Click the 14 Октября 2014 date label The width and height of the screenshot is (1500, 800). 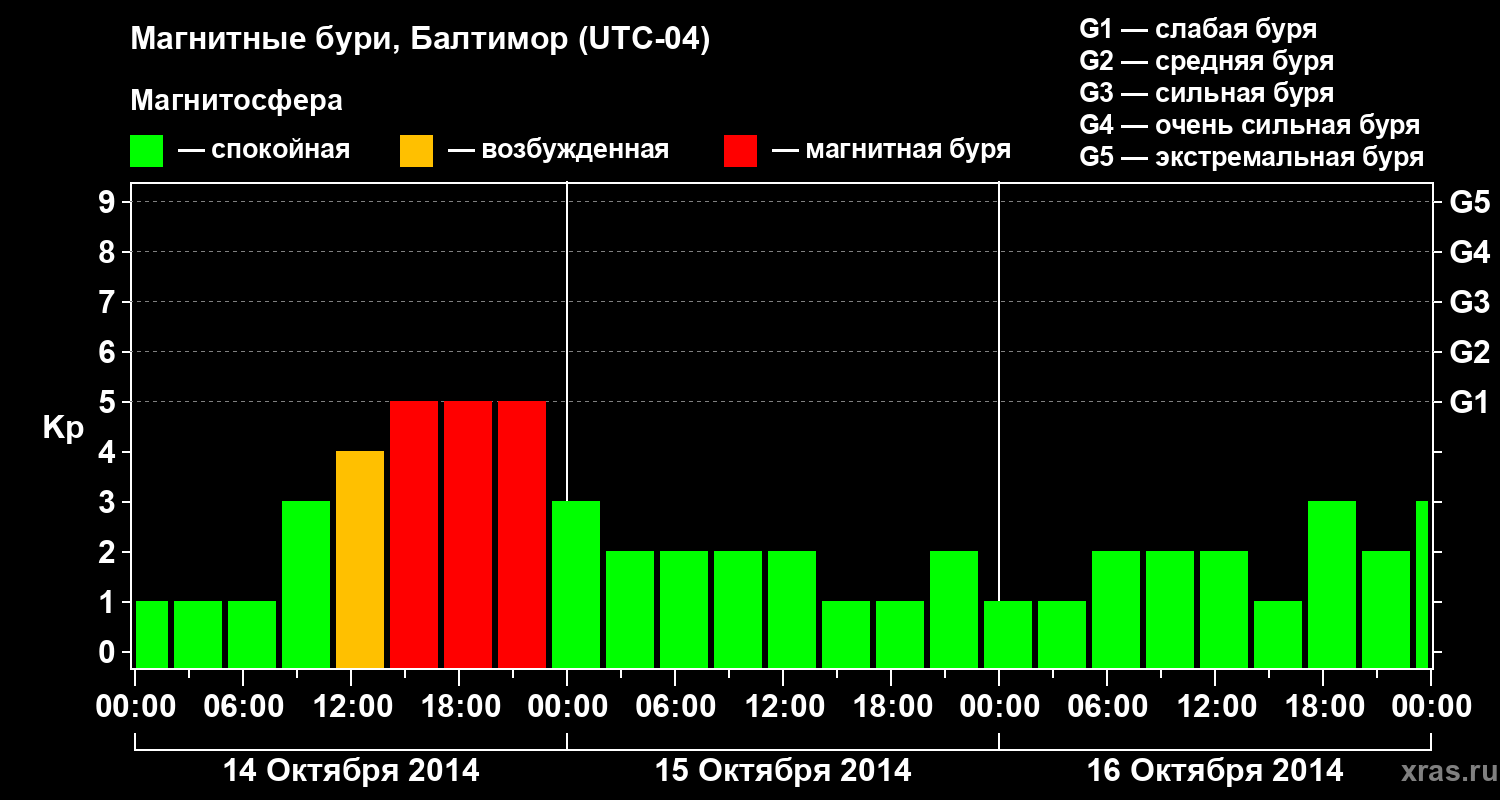click(x=351, y=771)
